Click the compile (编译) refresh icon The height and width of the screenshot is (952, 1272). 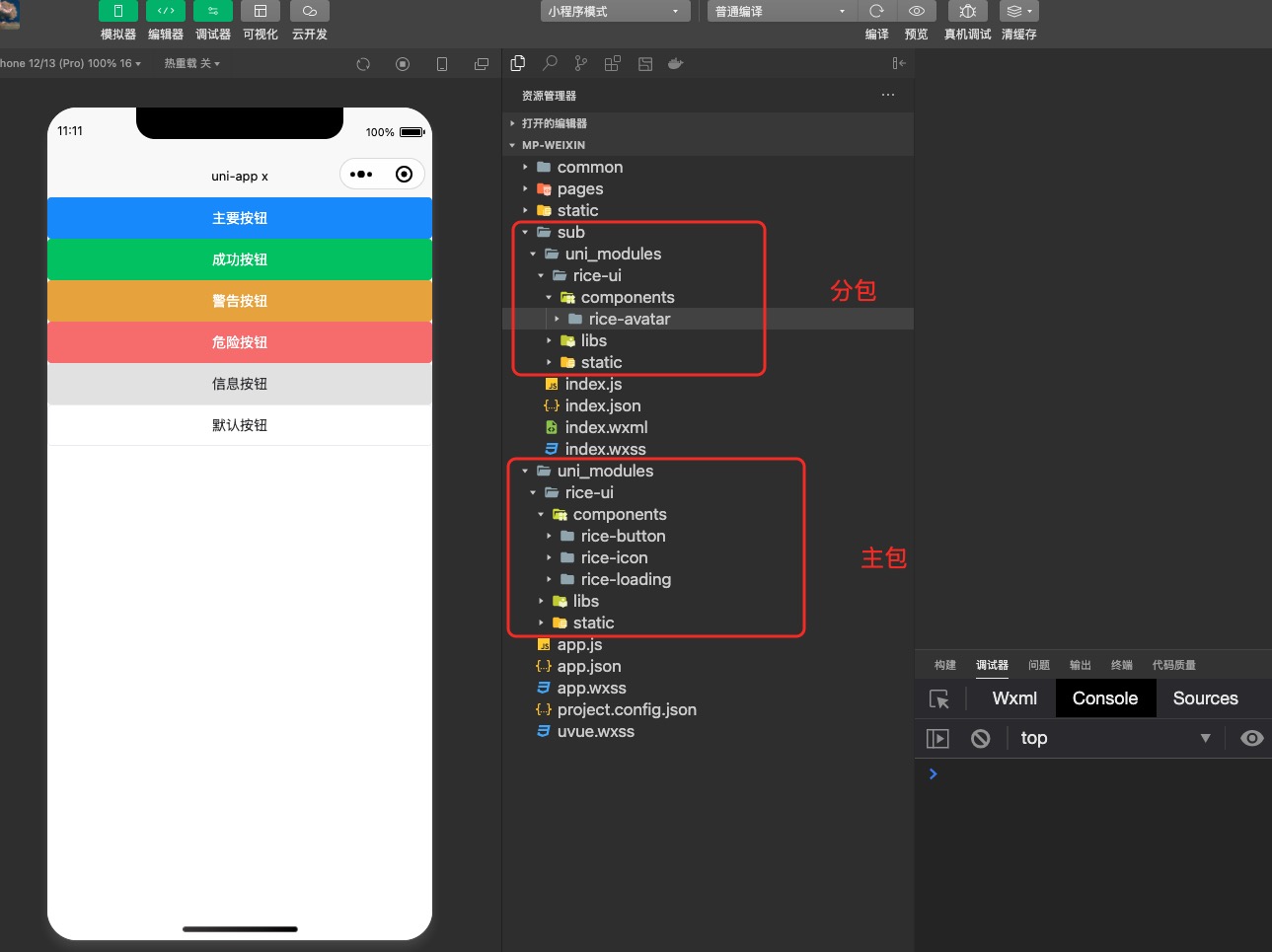click(x=876, y=11)
